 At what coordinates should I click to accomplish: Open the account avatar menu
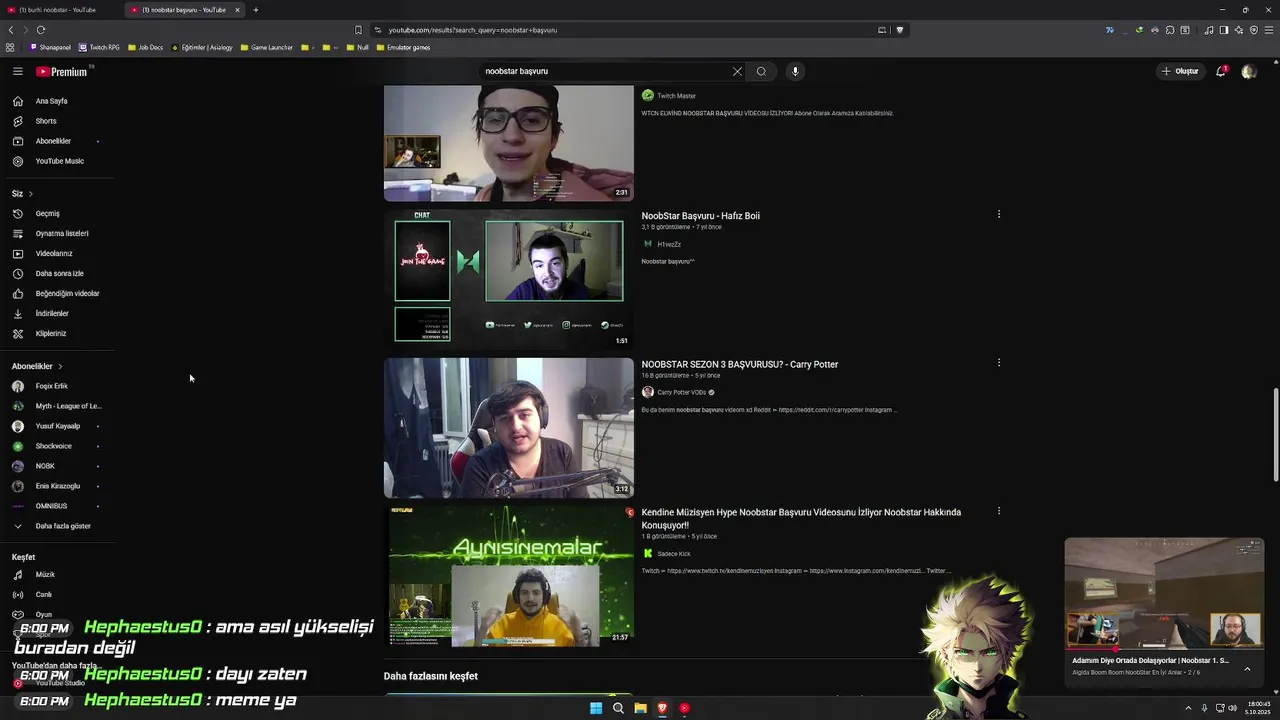tap(1248, 71)
